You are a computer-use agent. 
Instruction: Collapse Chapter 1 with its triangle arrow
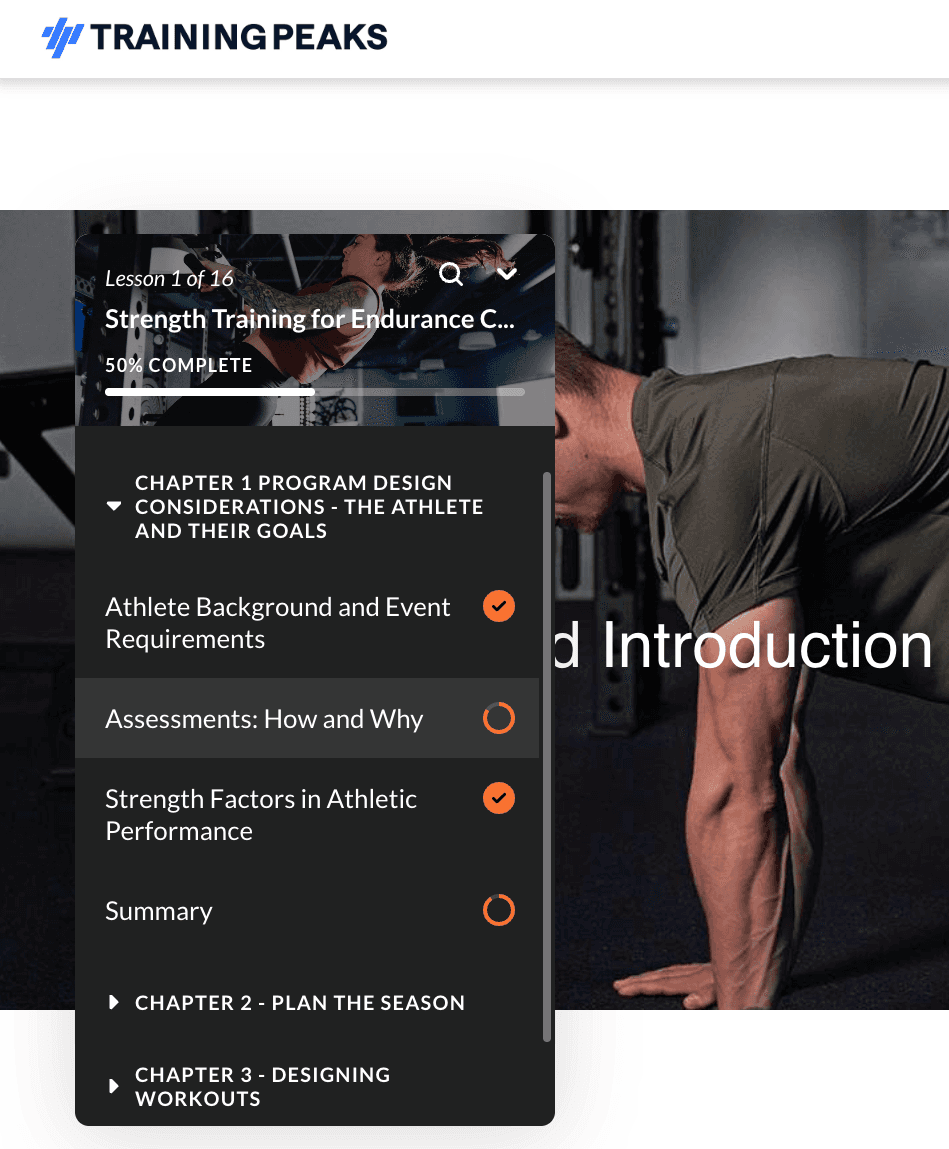[x=114, y=506]
